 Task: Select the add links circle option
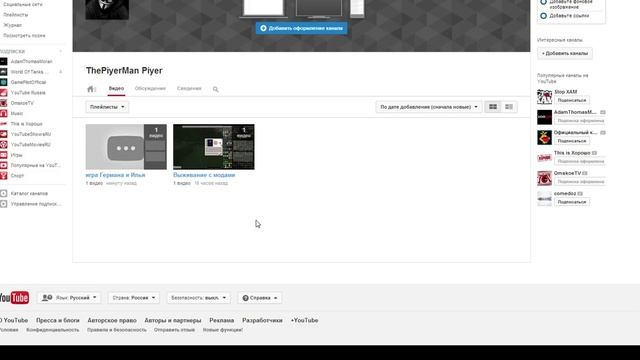click(543, 16)
